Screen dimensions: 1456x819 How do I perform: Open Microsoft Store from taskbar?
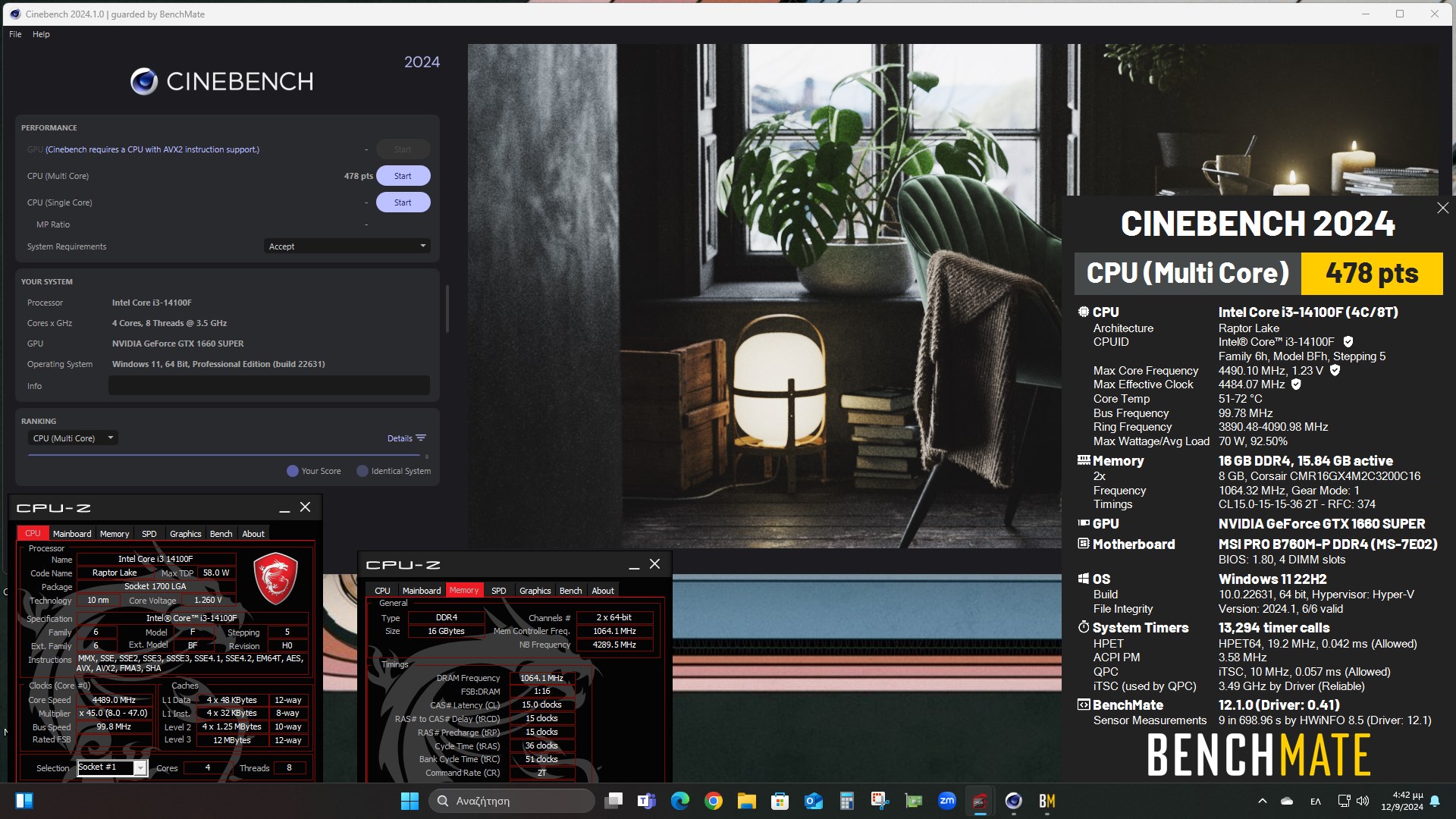coord(780,801)
